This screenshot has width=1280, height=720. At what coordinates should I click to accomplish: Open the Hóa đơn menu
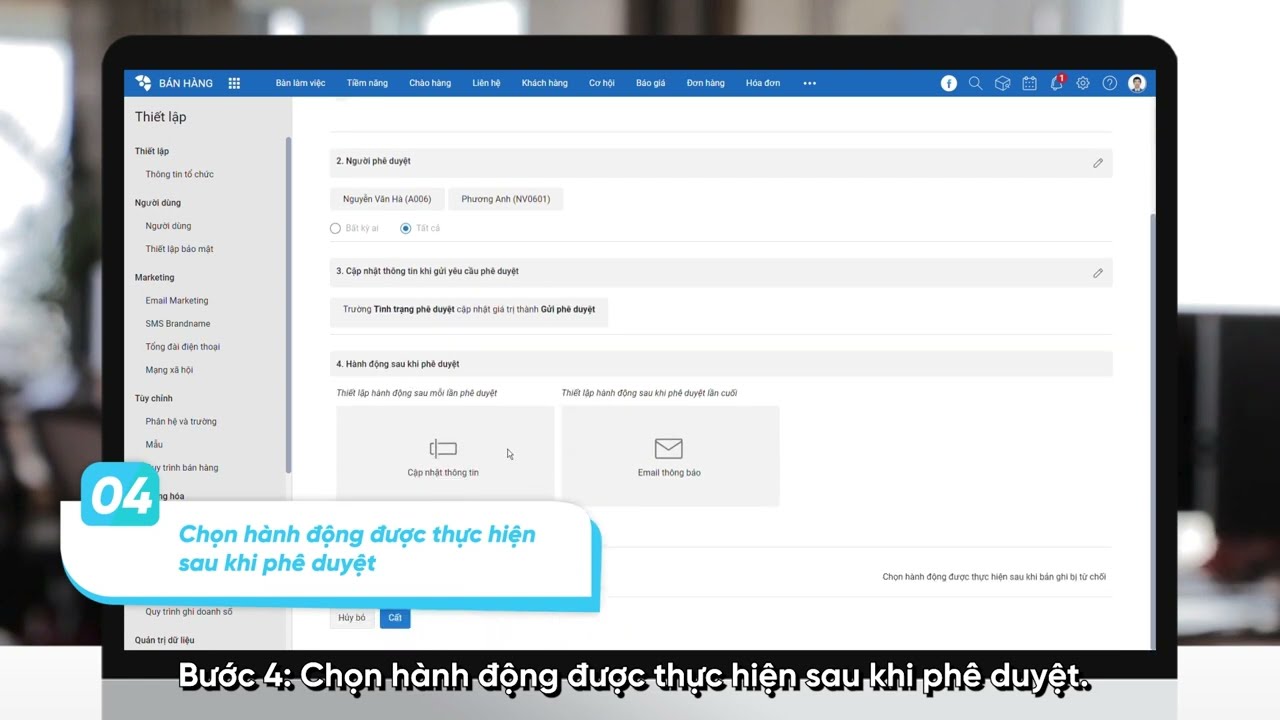coord(762,83)
